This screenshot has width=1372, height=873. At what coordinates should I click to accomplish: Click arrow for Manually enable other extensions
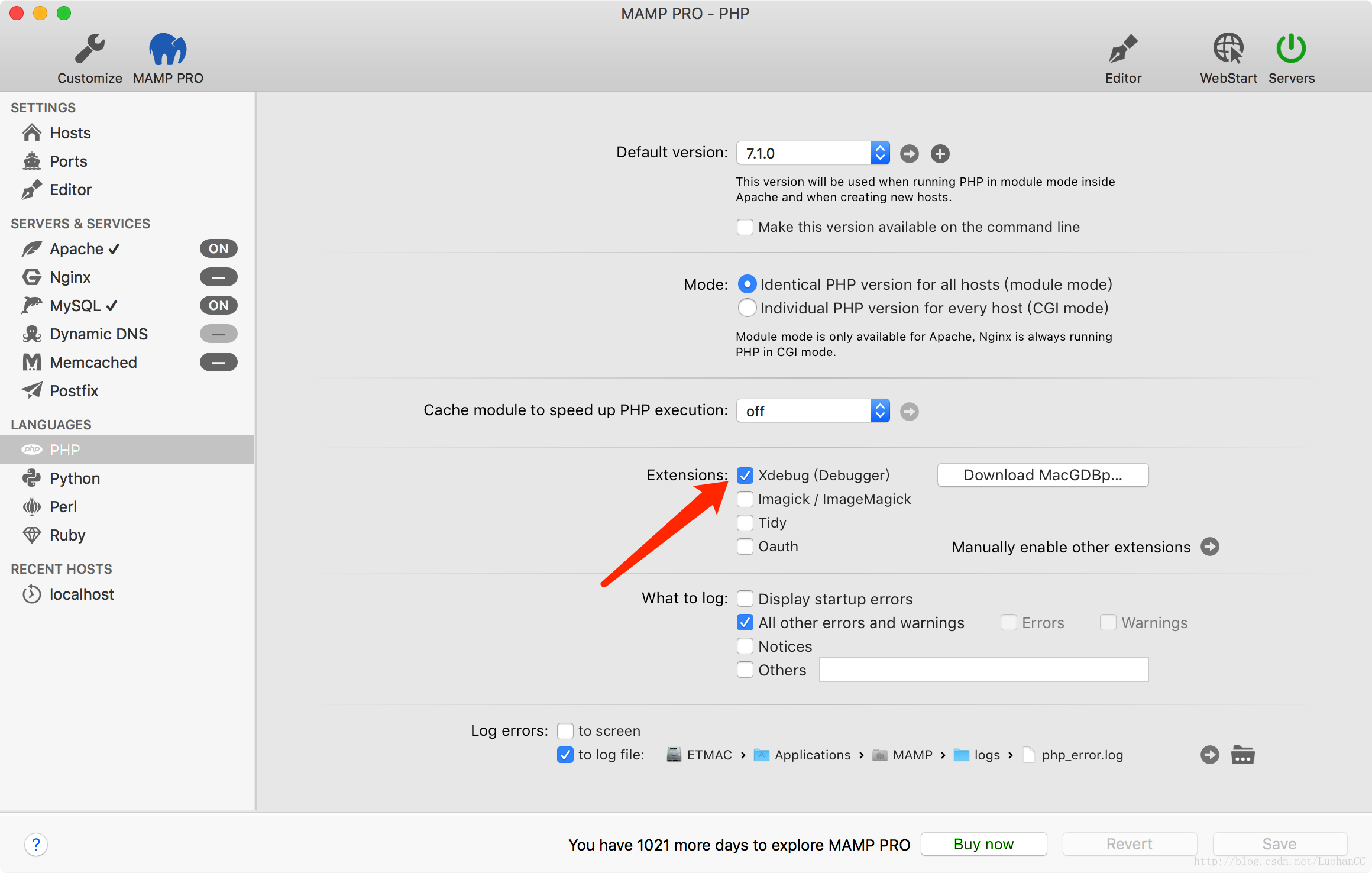(1209, 547)
